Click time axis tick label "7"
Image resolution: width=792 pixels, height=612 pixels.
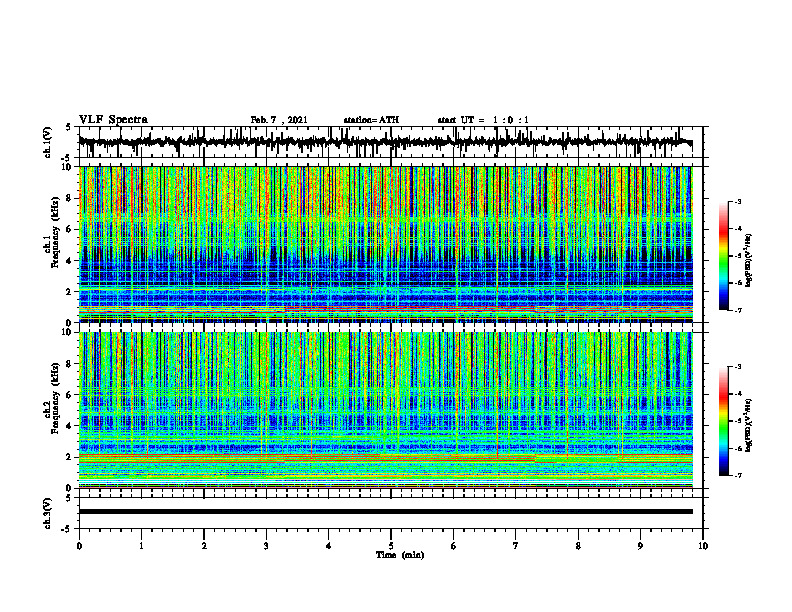(x=516, y=546)
